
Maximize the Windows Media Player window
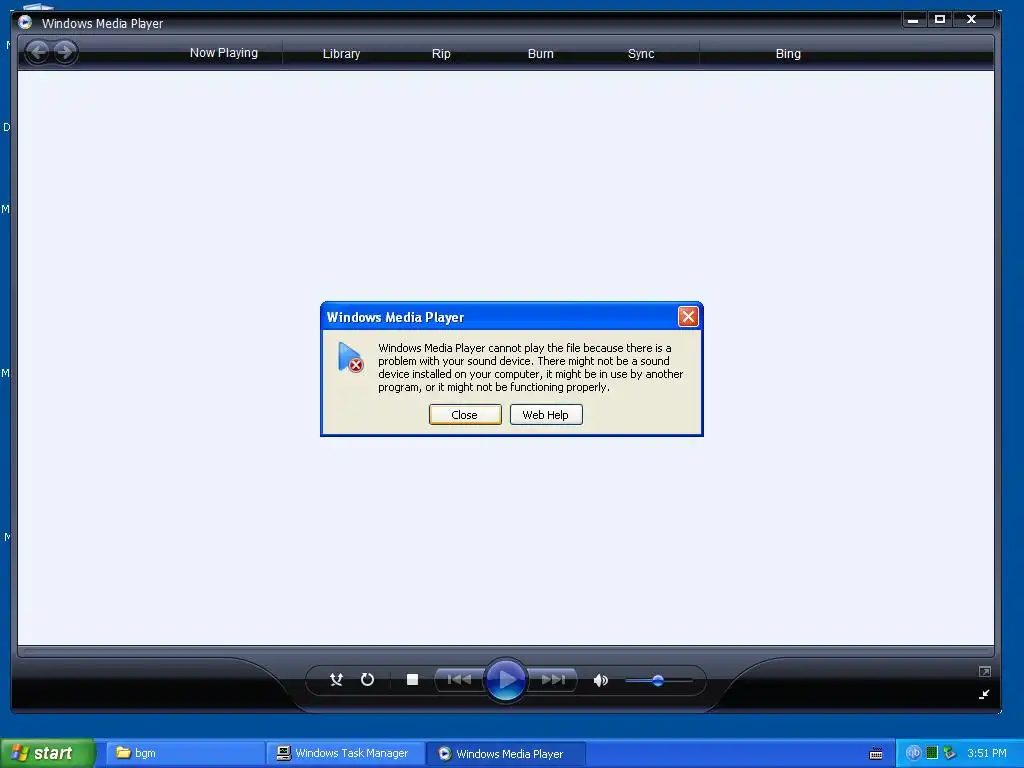(x=940, y=20)
